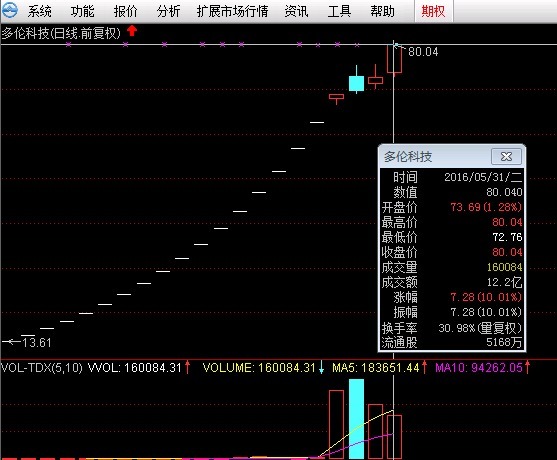Click the down arrow after VOLUME value
Viewport: 557px width, 460px height.
321,368
